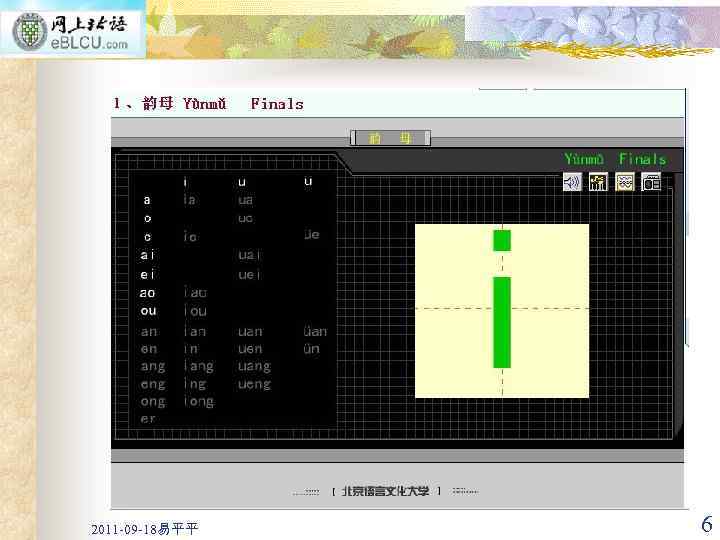
Task: Select the final "uen"
Action: [x=250, y=349]
